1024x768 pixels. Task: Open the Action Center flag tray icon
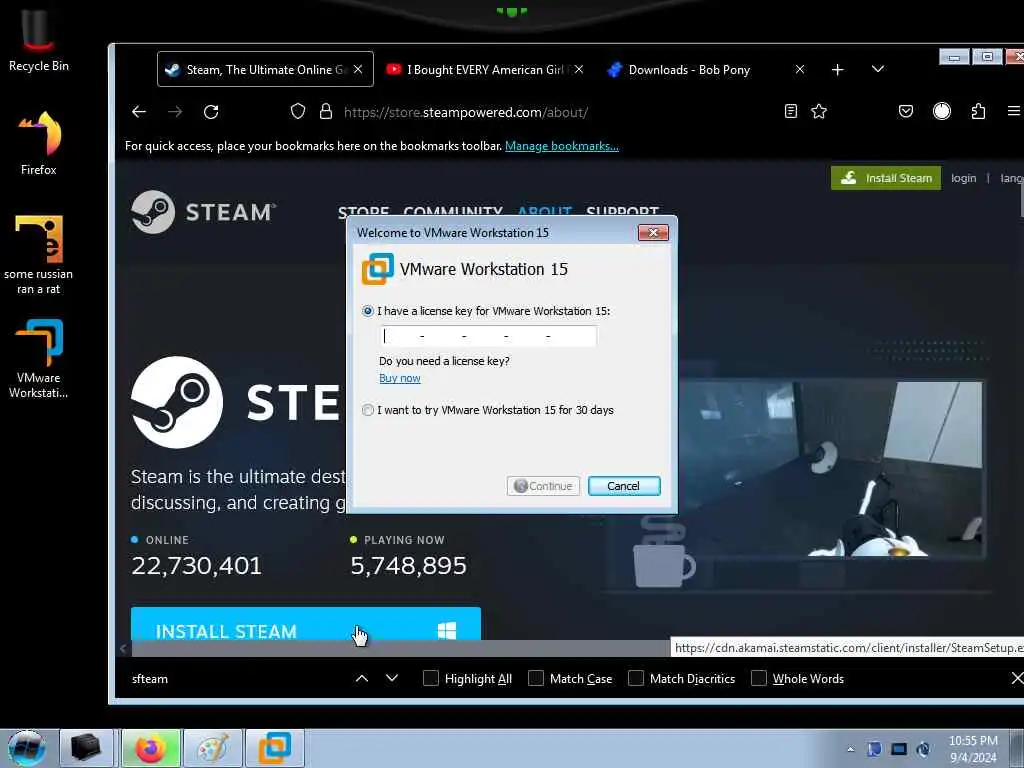click(874, 749)
